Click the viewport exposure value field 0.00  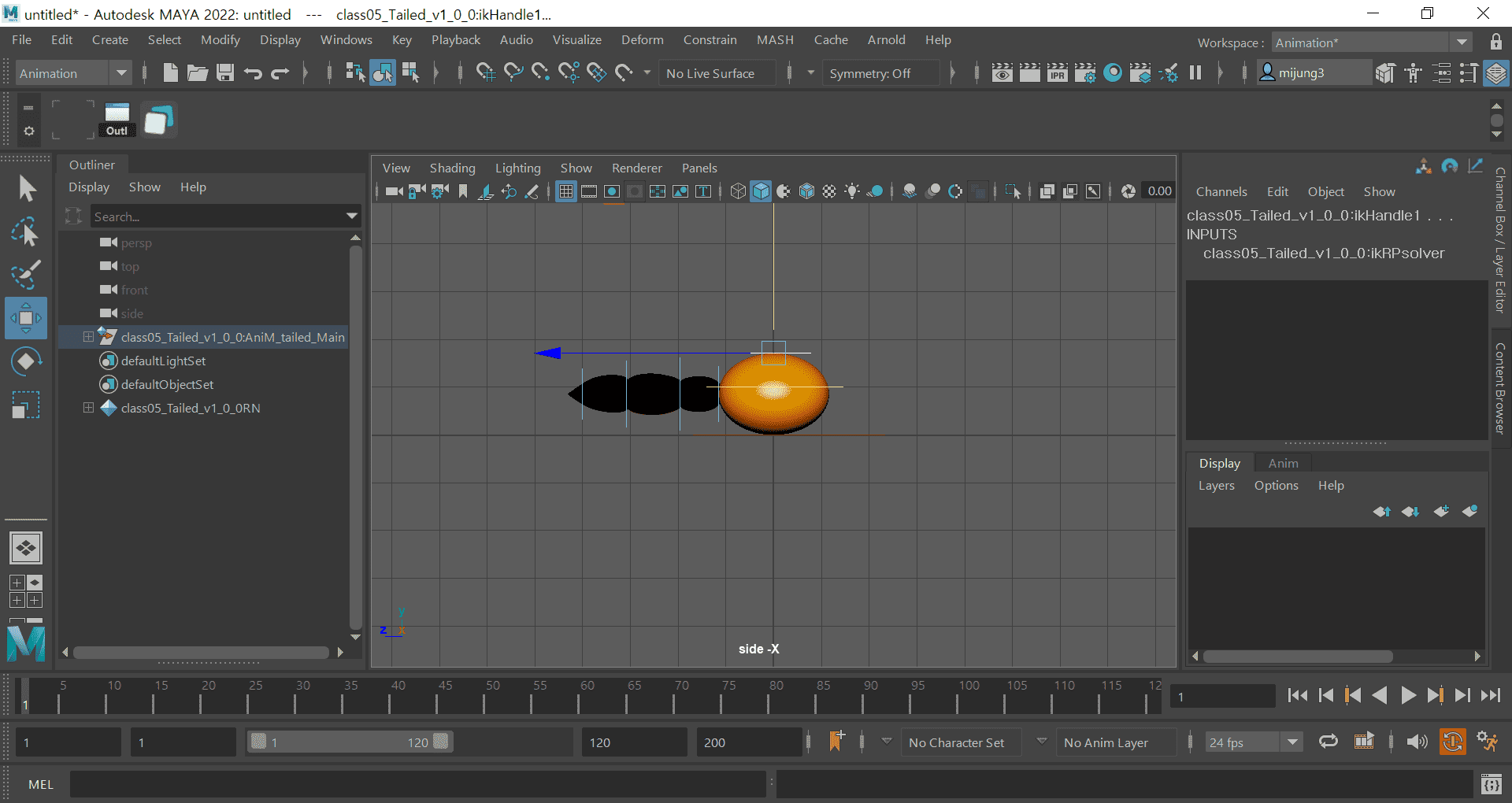1159,191
